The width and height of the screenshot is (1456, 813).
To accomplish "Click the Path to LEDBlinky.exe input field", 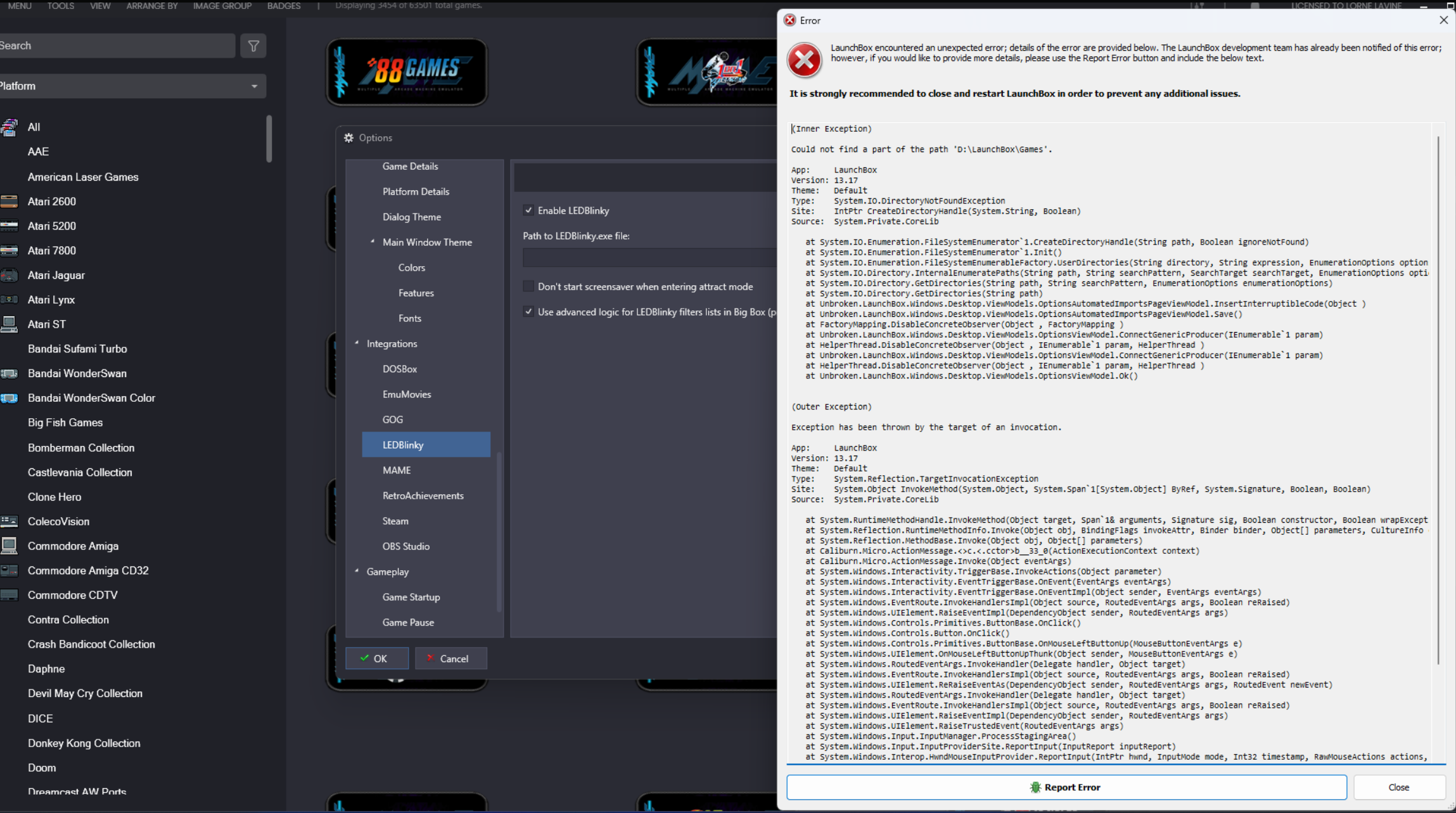I will tap(649, 257).
